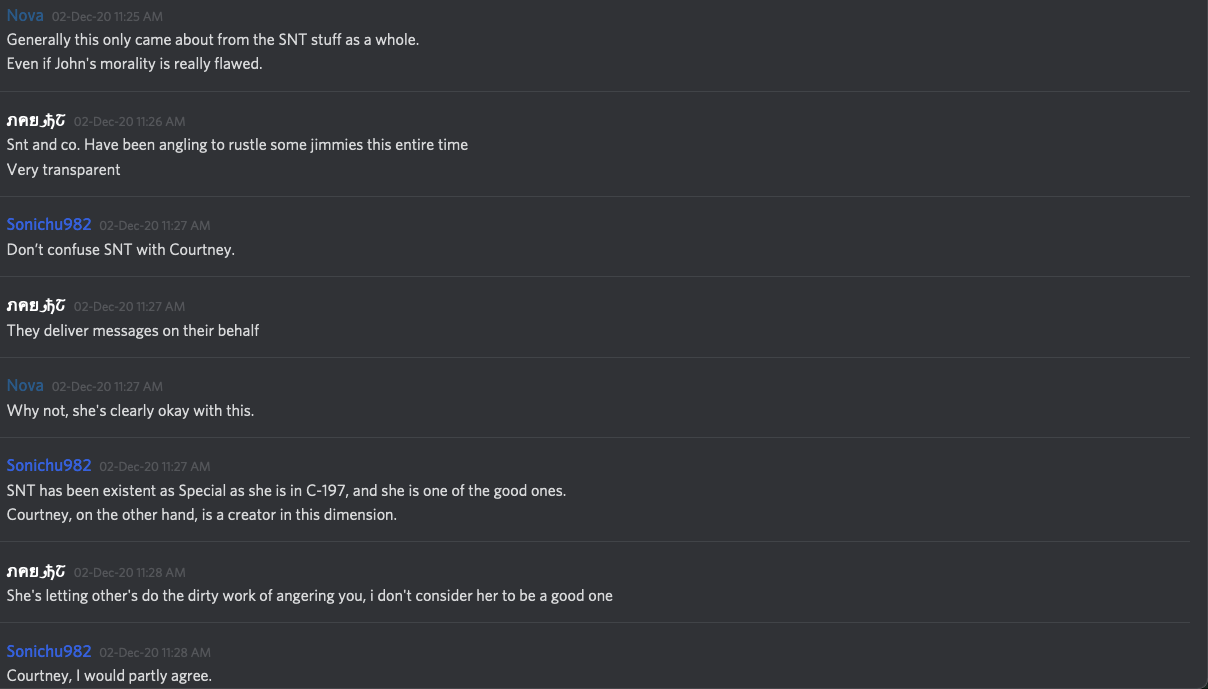Click the message starting 'She's letting other's do'

point(309,596)
